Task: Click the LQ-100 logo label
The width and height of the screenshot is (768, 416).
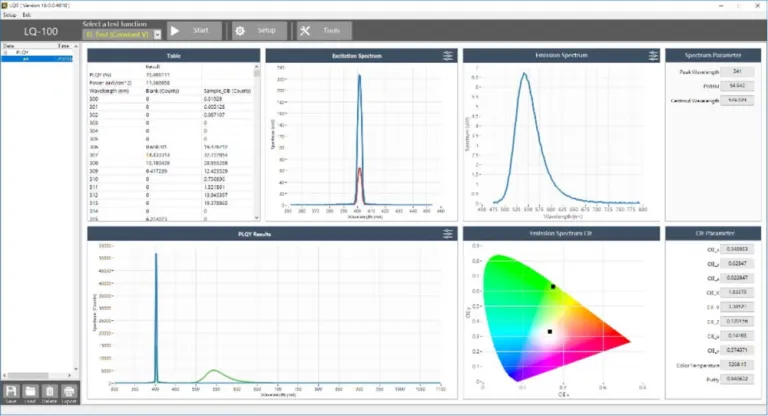Action: point(41,31)
